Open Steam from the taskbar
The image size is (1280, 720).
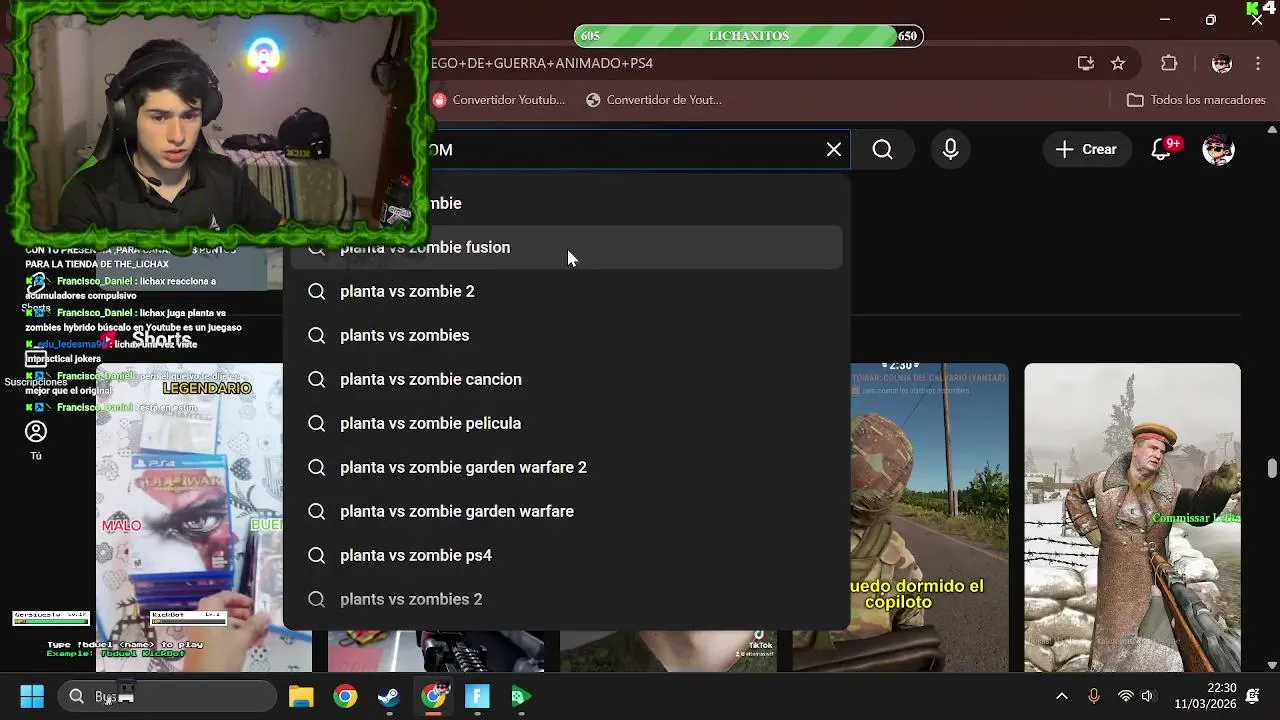coord(389,696)
